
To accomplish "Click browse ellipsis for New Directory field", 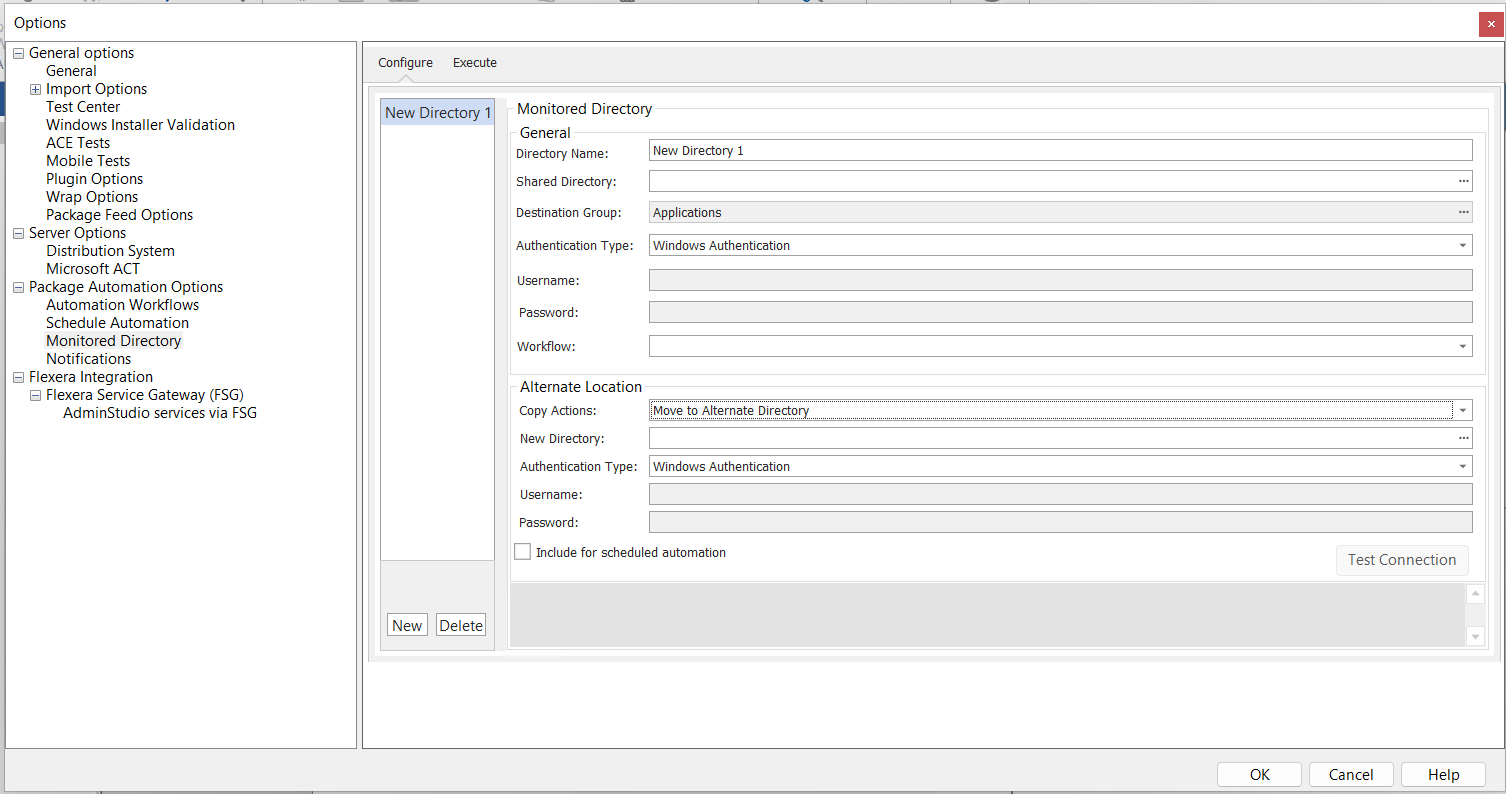I will [x=1463, y=438].
